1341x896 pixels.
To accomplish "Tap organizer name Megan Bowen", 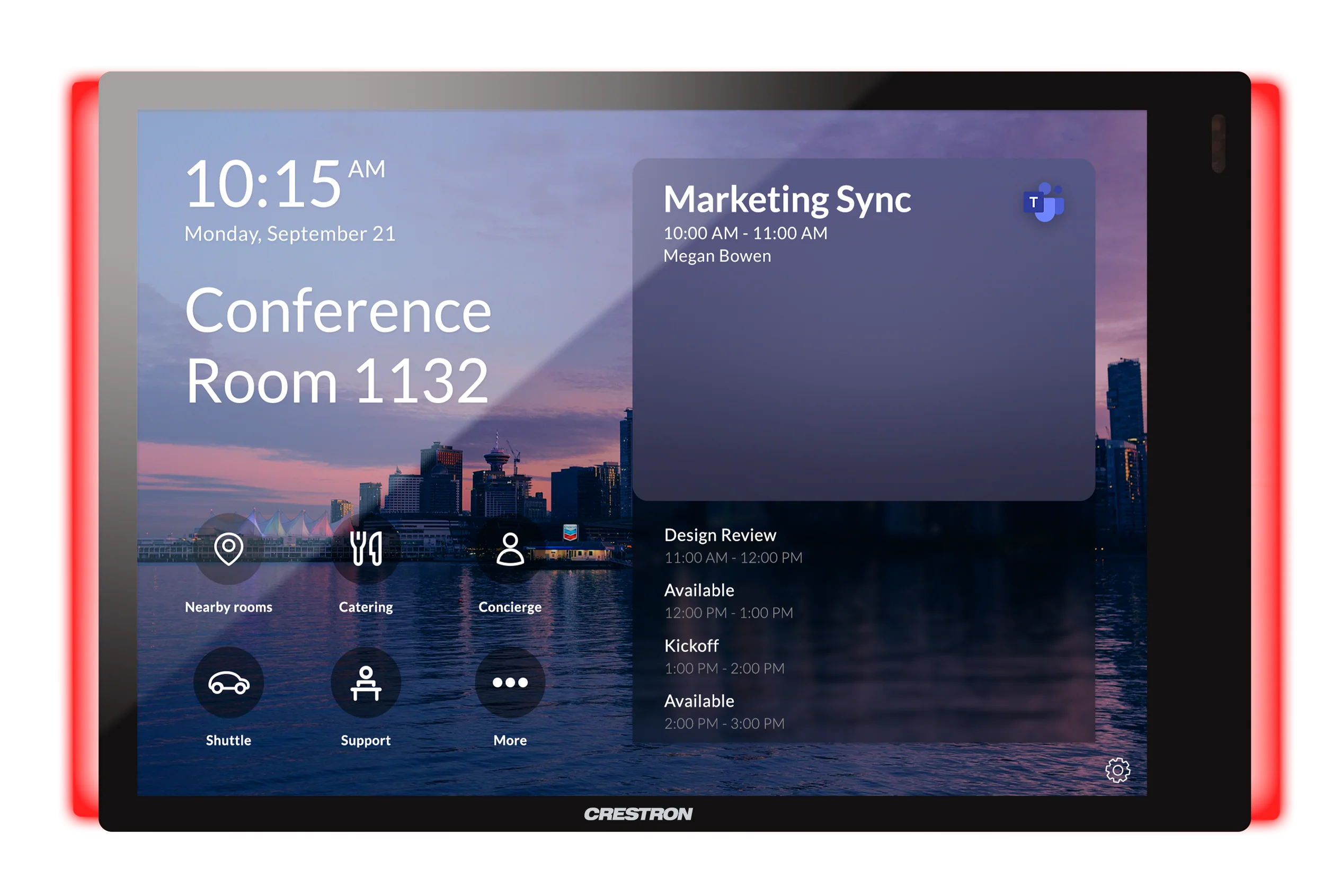I will click(x=717, y=256).
